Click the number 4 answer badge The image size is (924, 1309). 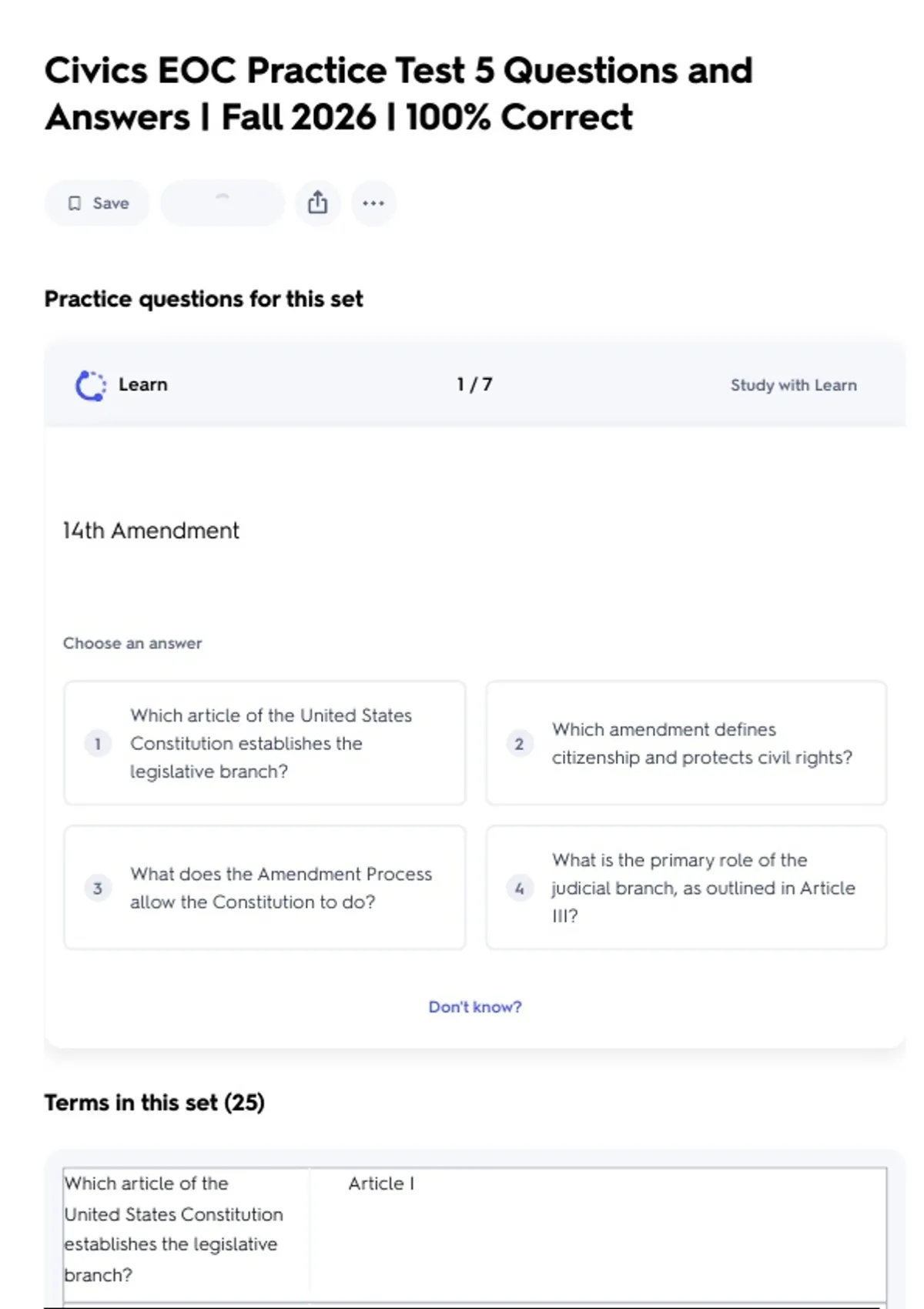pyautogui.click(x=520, y=889)
